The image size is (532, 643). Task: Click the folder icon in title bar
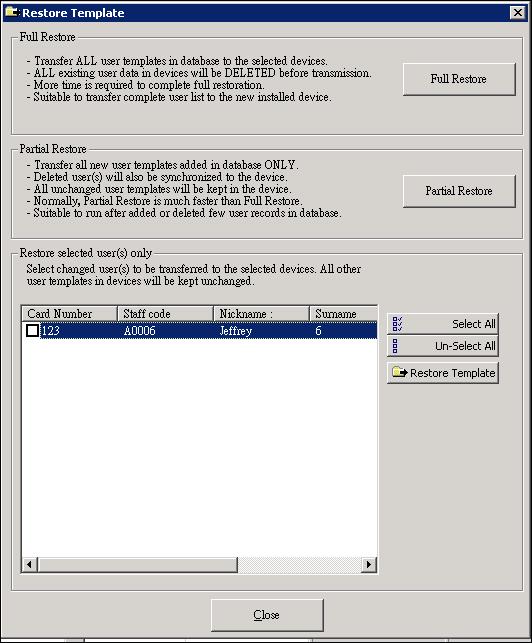click(x=11, y=12)
